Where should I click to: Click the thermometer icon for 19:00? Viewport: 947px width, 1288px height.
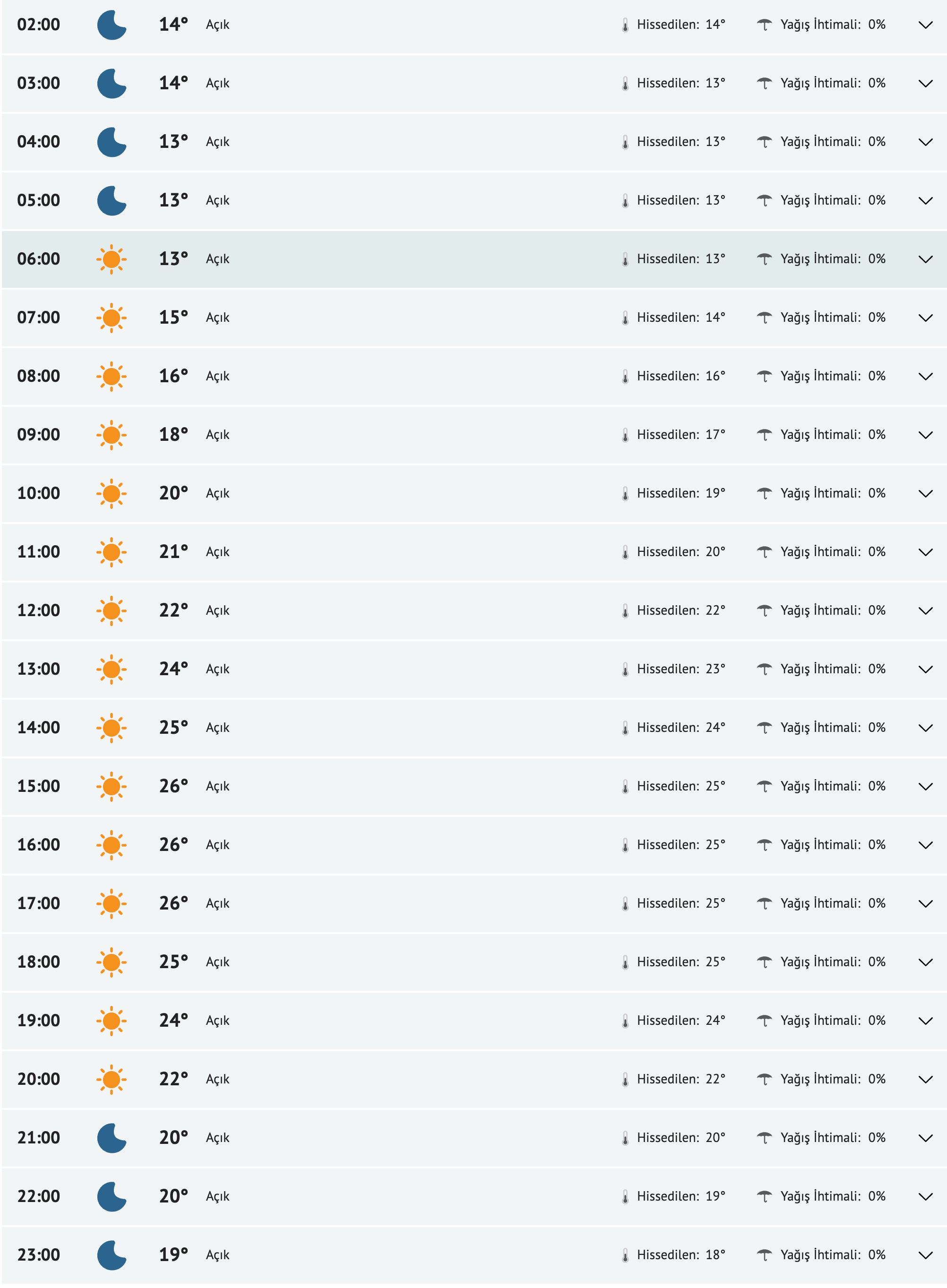[625, 1022]
